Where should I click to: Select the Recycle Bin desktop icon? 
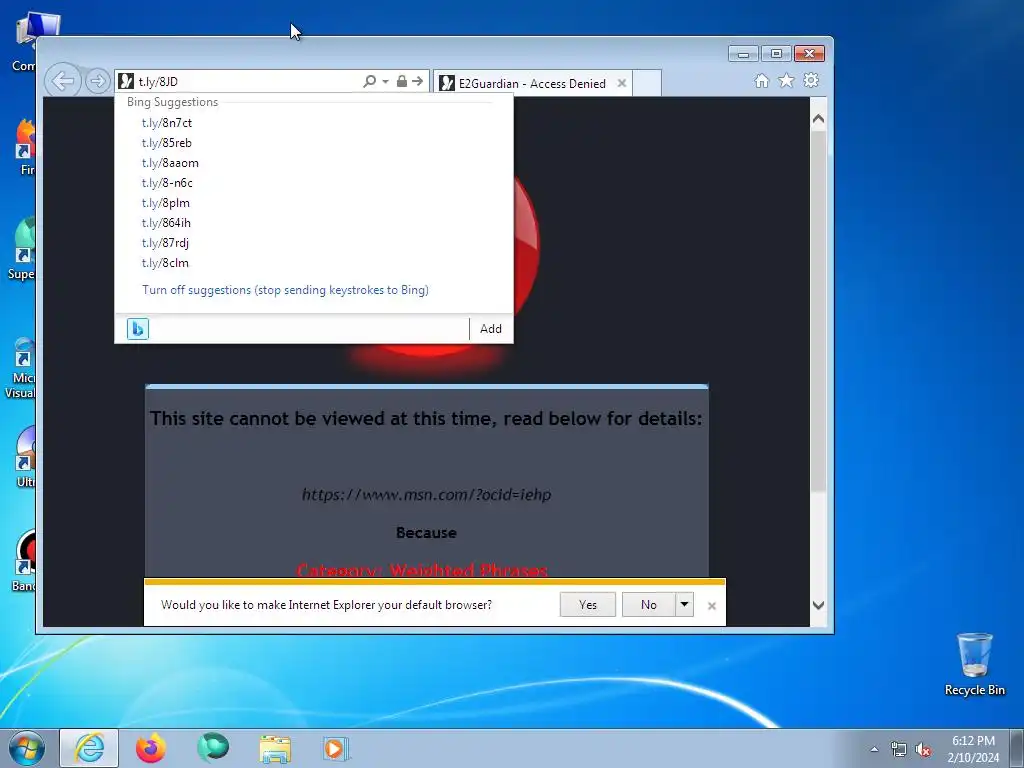(x=974, y=665)
